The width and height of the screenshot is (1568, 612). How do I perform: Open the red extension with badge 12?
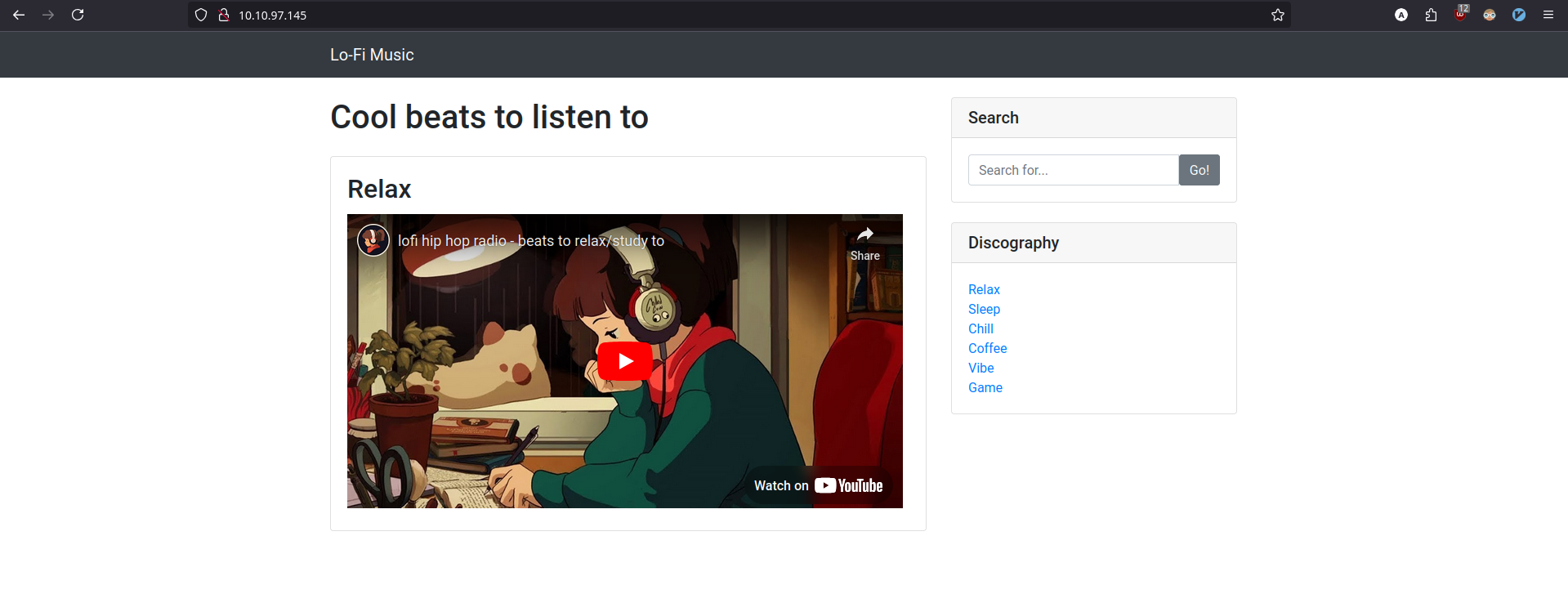pyautogui.click(x=1461, y=13)
